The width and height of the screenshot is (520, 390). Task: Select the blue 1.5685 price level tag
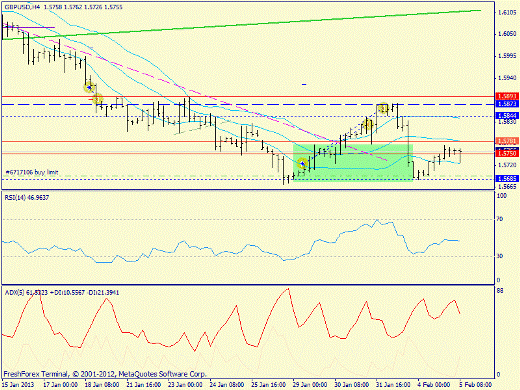pyautogui.click(x=507, y=179)
